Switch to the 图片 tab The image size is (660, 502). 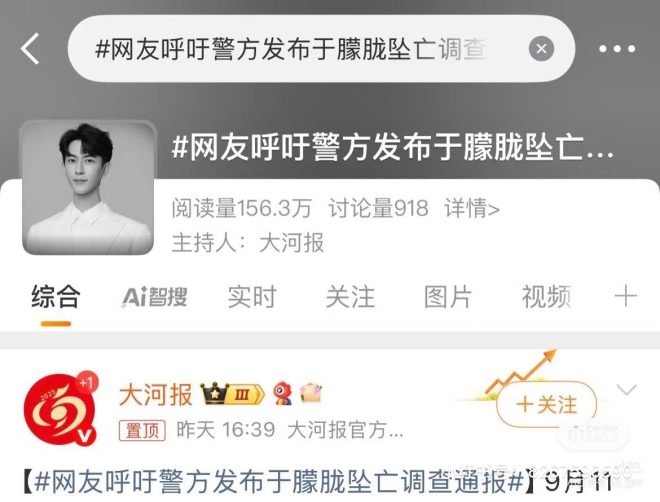click(x=448, y=297)
